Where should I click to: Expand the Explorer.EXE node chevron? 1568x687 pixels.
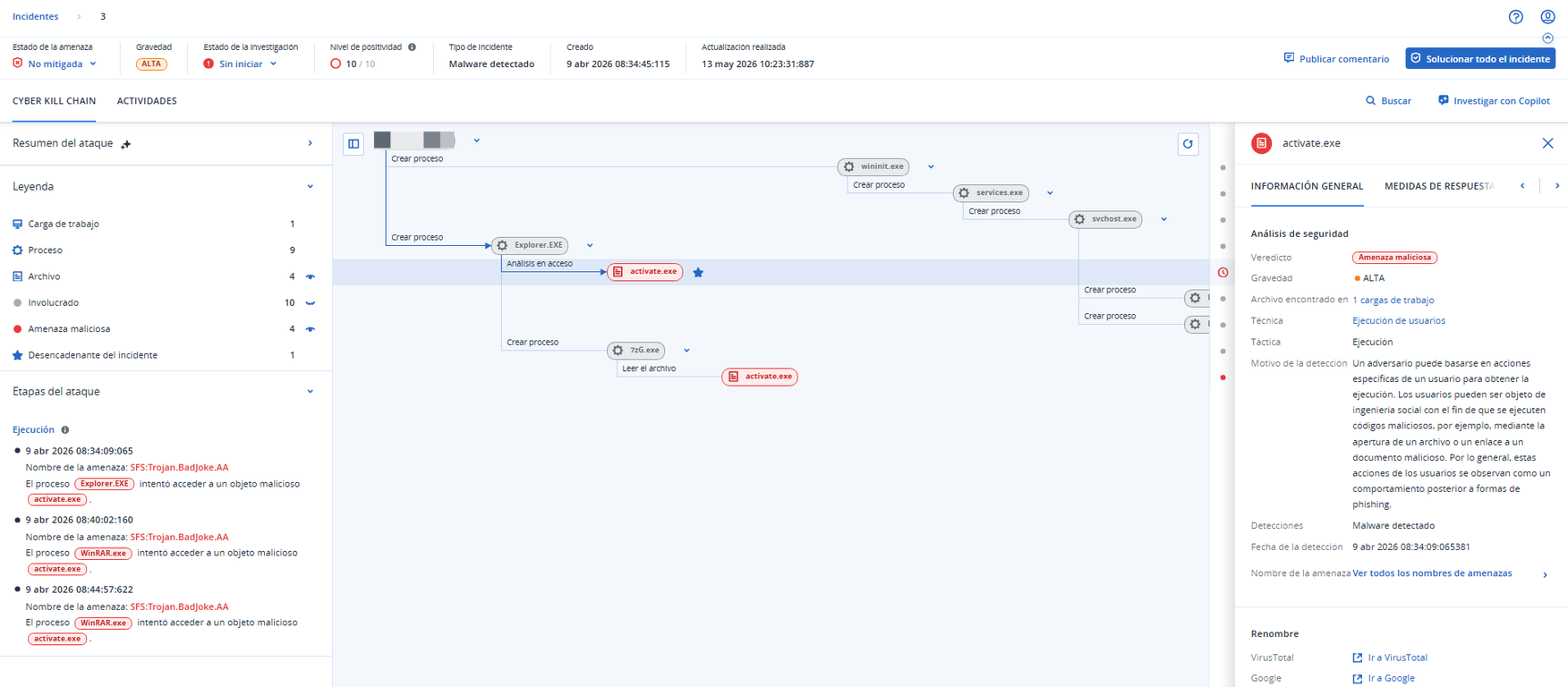[590, 245]
